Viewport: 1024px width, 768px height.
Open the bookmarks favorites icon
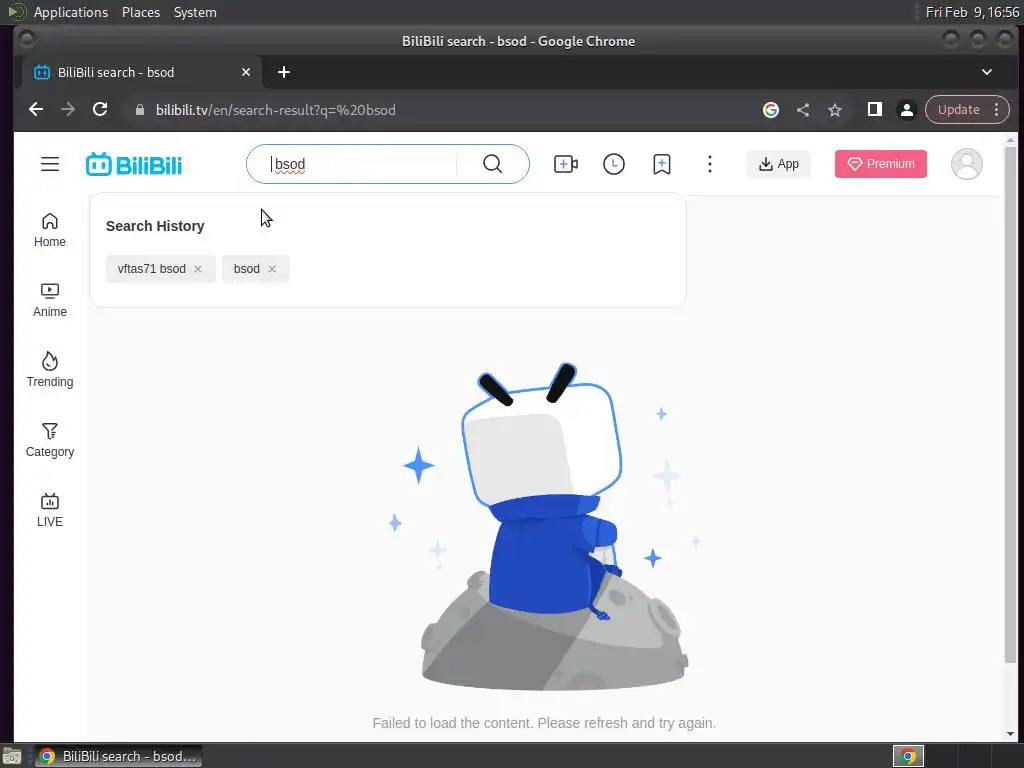[x=662, y=164]
